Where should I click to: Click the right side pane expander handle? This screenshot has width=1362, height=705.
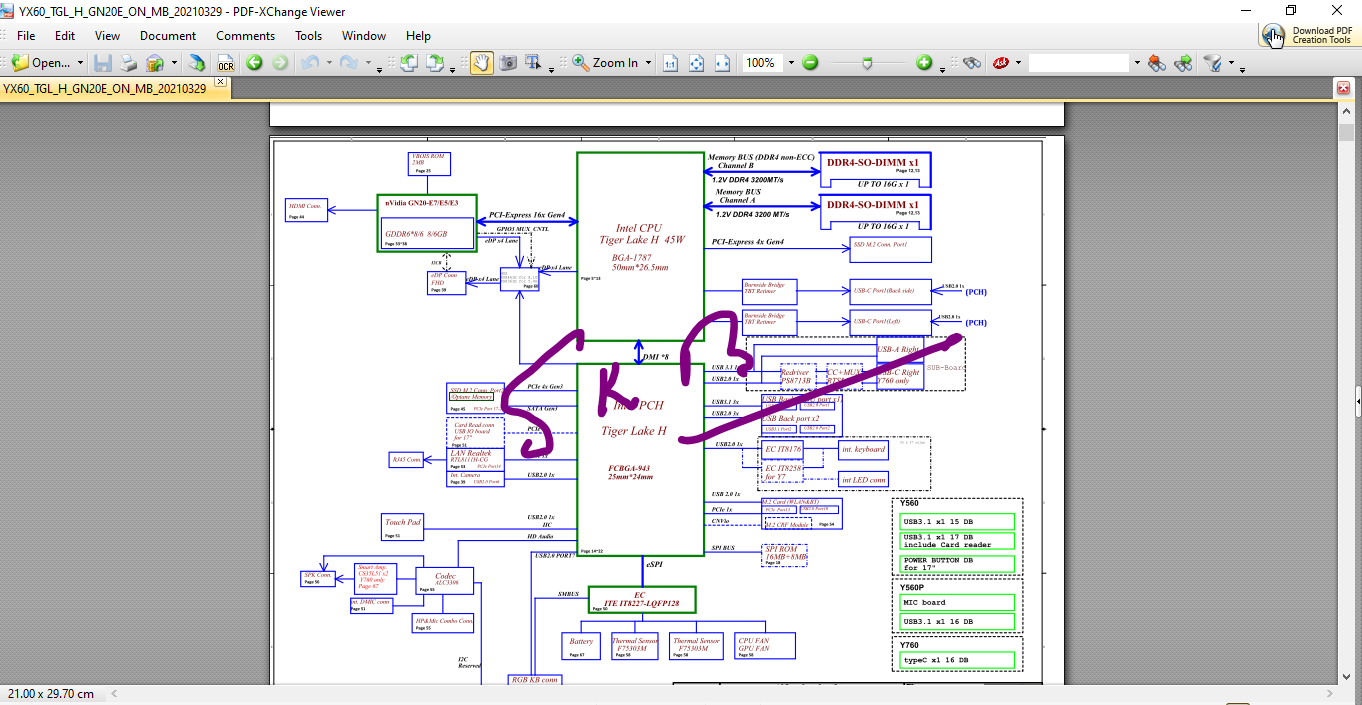coord(1358,400)
